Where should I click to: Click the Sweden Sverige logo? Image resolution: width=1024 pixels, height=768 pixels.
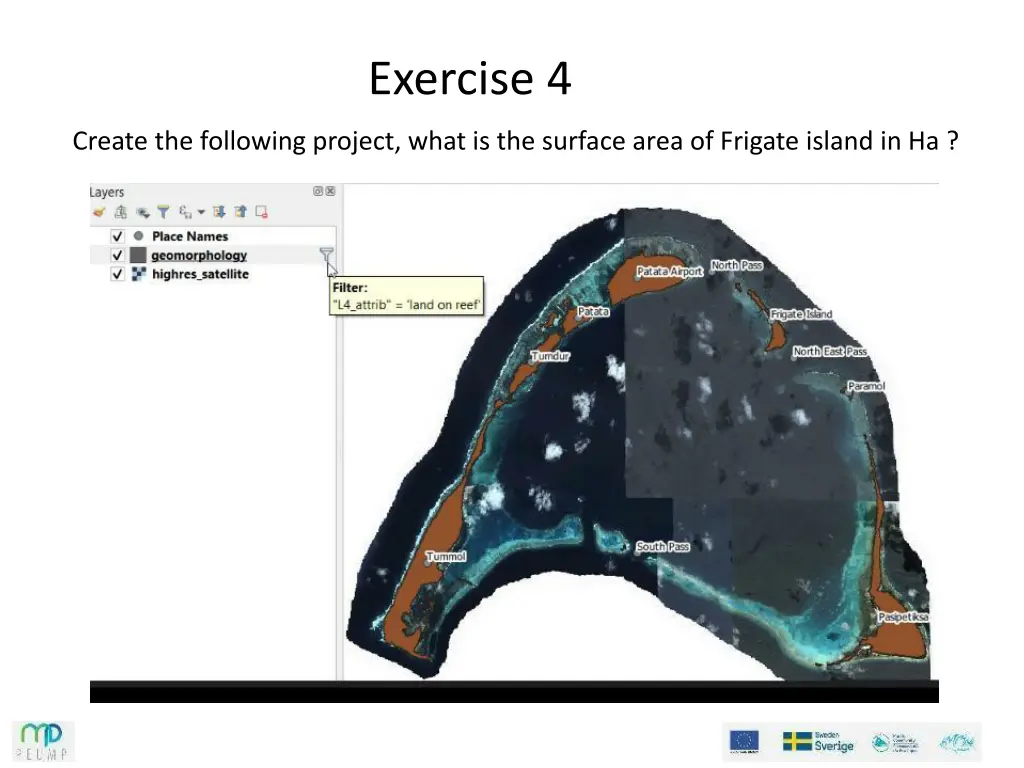pyautogui.click(x=818, y=741)
